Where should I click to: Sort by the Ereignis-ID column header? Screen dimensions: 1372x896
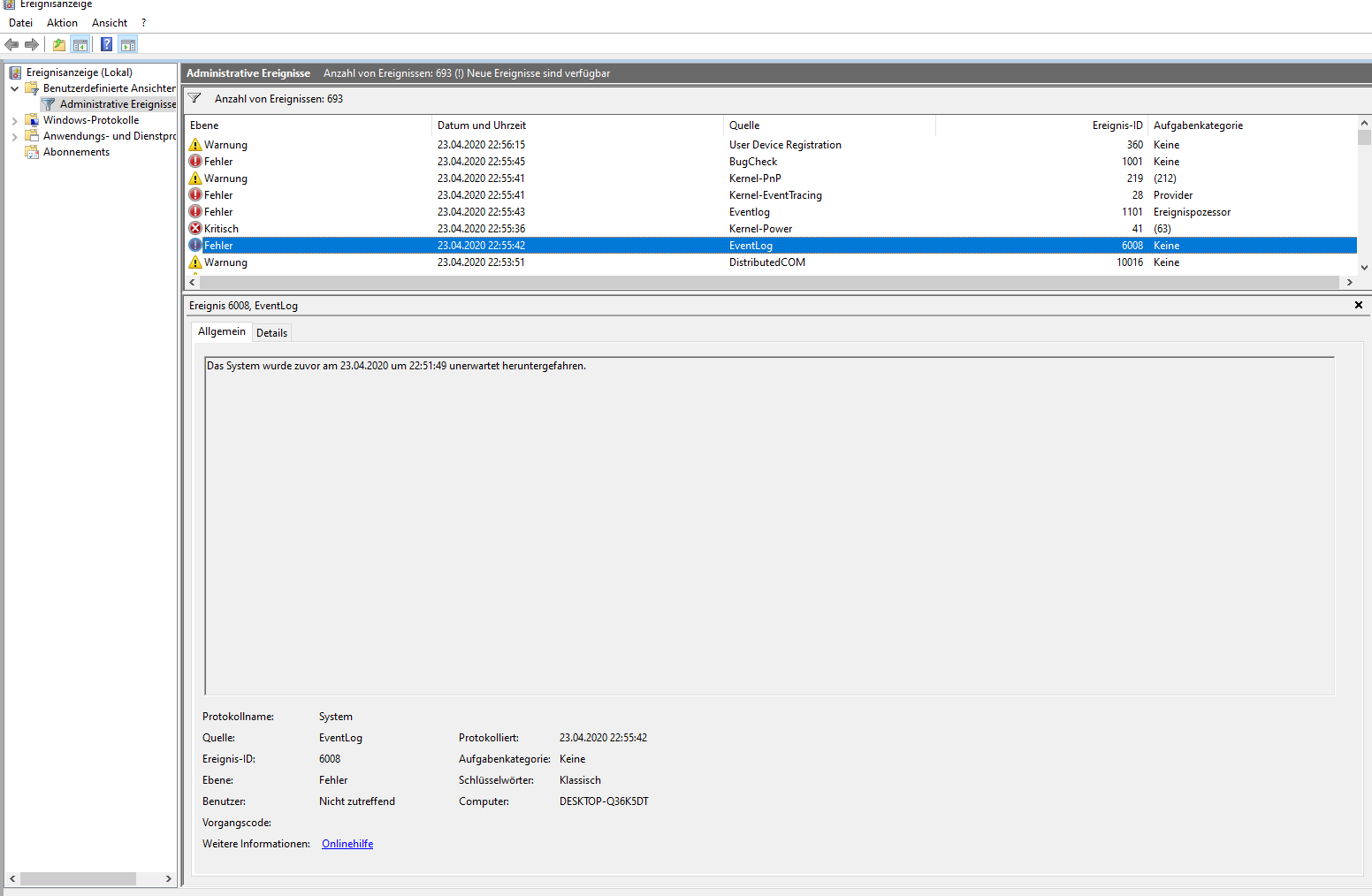tap(1042, 125)
